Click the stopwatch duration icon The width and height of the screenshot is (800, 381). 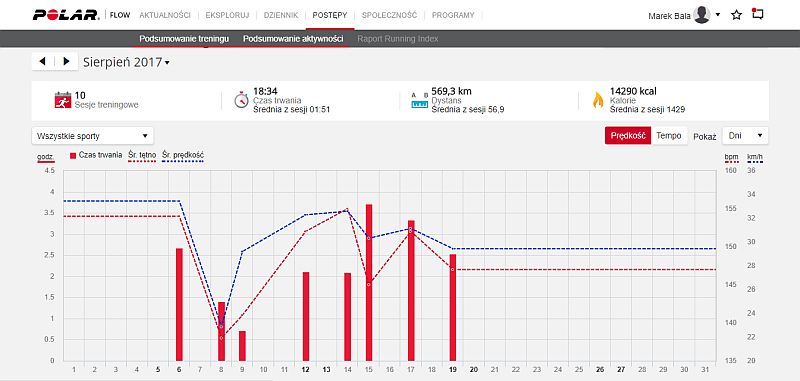click(241, 100)
